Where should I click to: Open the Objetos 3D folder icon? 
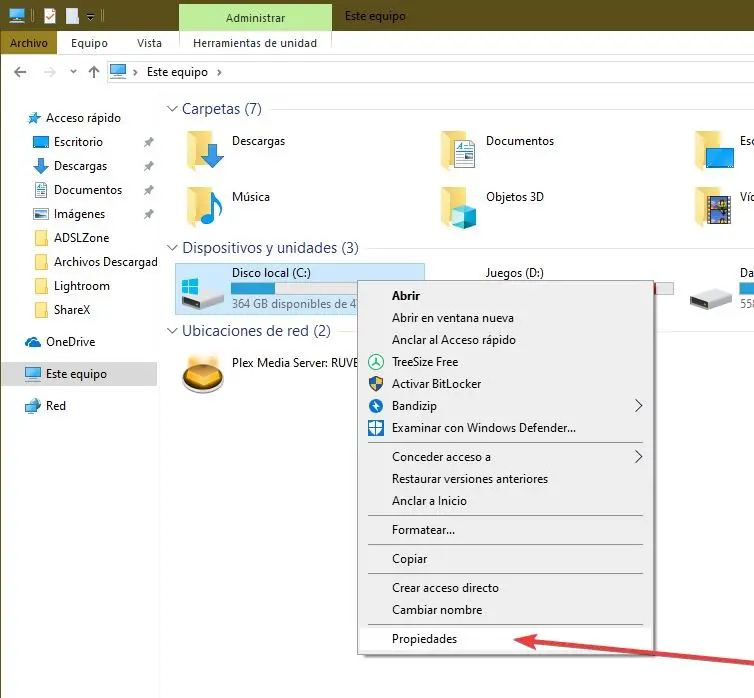click(459, 208)
